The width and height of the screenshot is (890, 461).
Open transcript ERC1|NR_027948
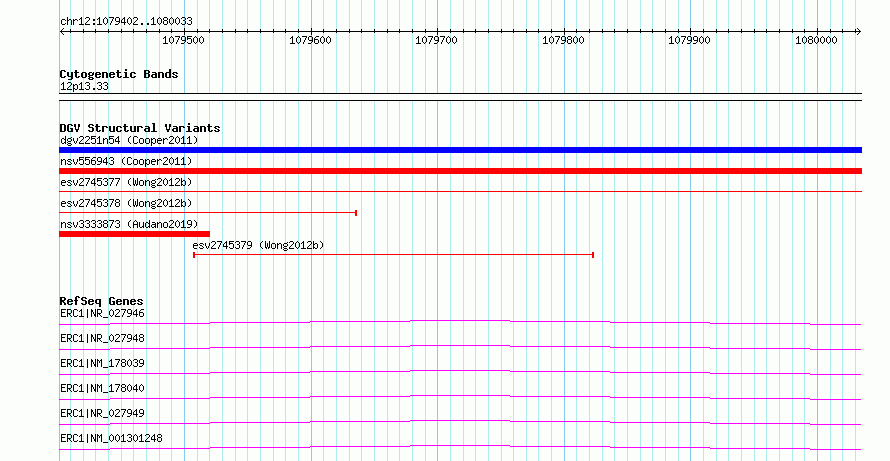tap(102, 338)
